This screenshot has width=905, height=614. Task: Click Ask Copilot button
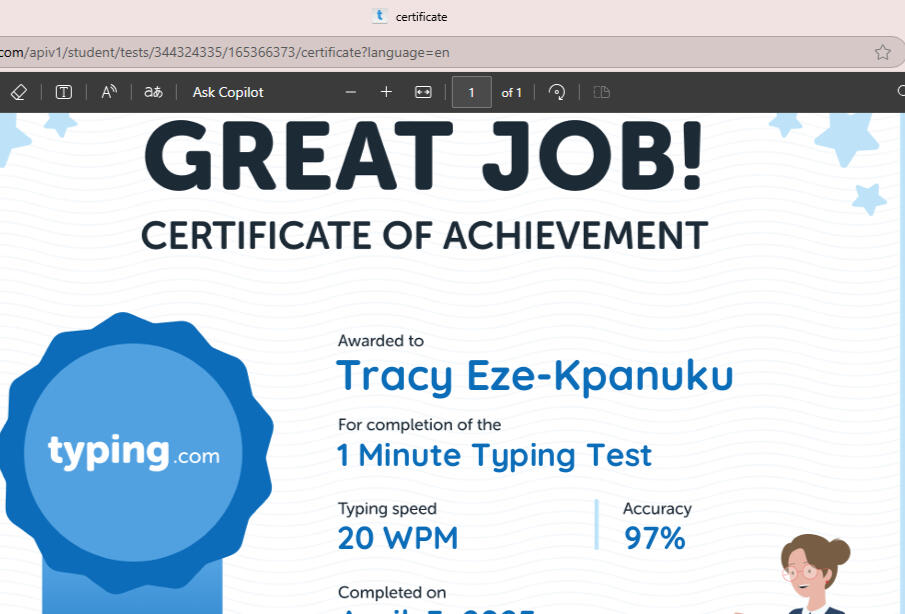click(x=228, y=92)
